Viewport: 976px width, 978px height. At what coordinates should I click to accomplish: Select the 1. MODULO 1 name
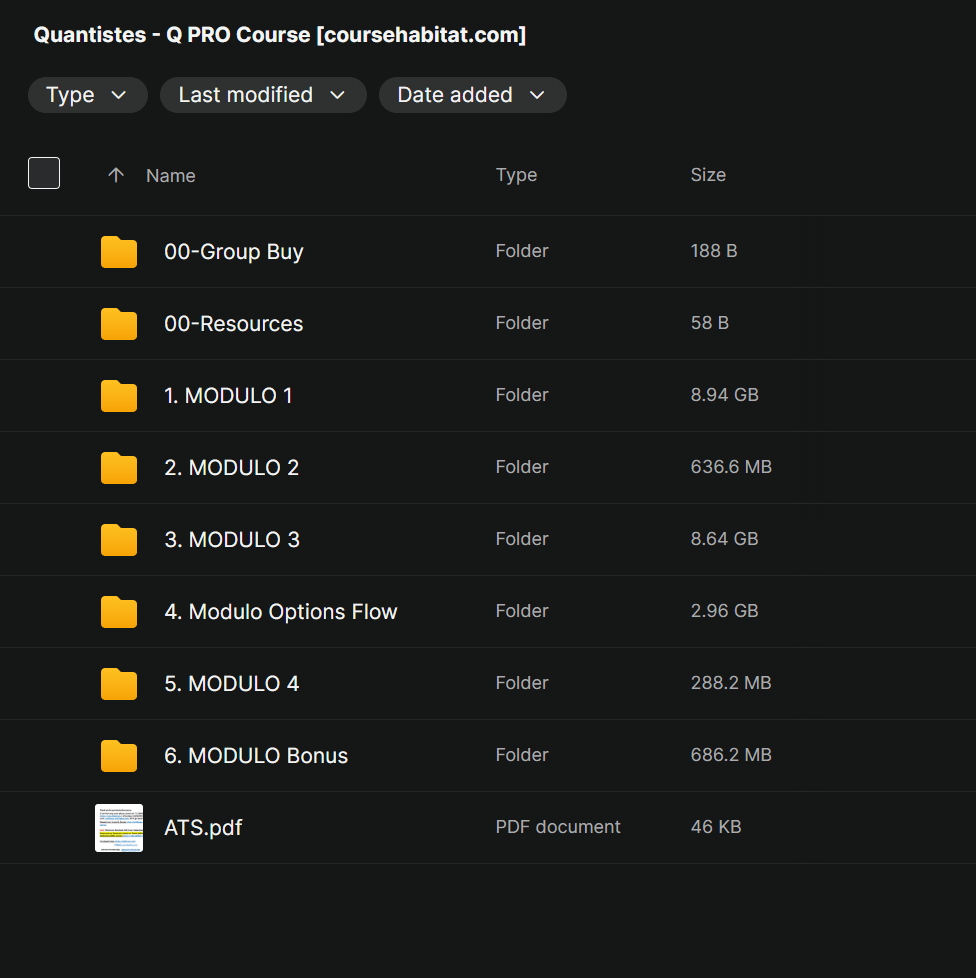point(228,395)
